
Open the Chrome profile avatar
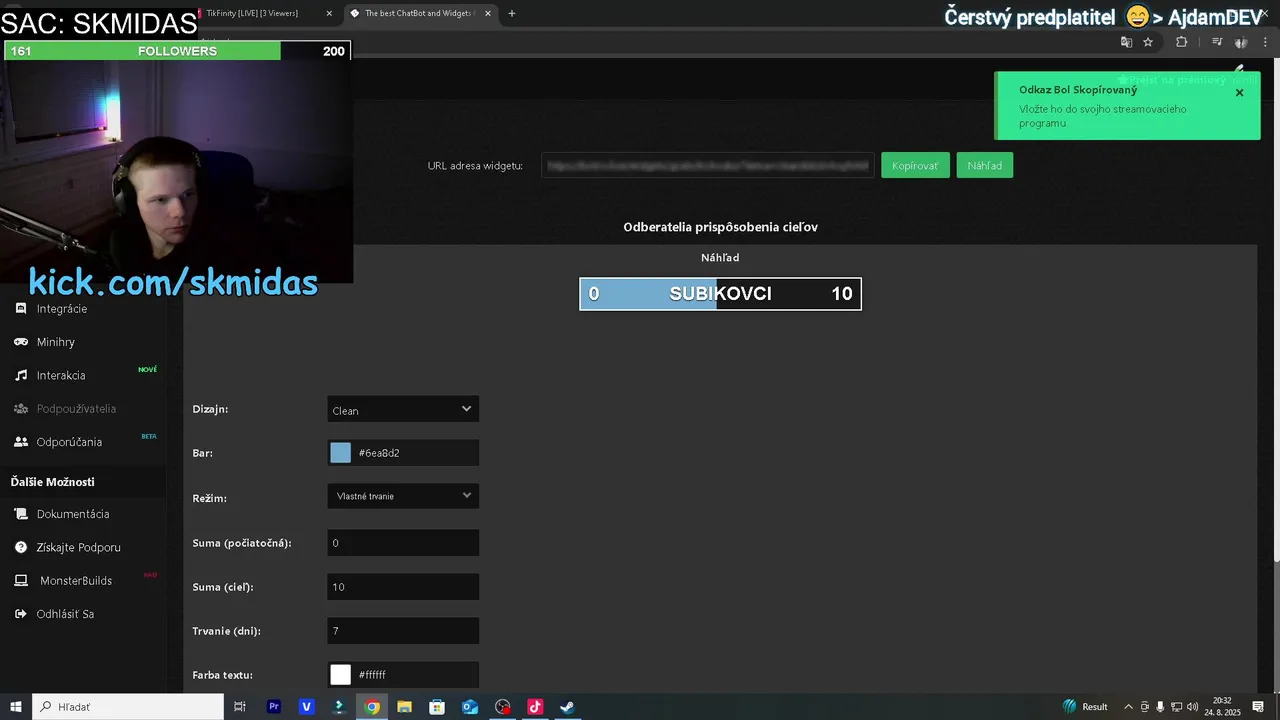point(1241,42)
